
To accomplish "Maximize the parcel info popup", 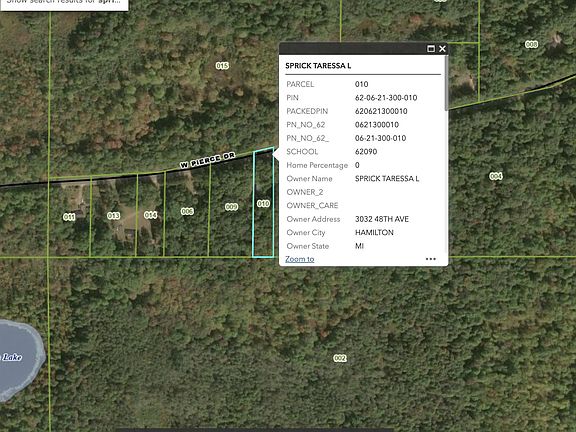I will (431, 49).
